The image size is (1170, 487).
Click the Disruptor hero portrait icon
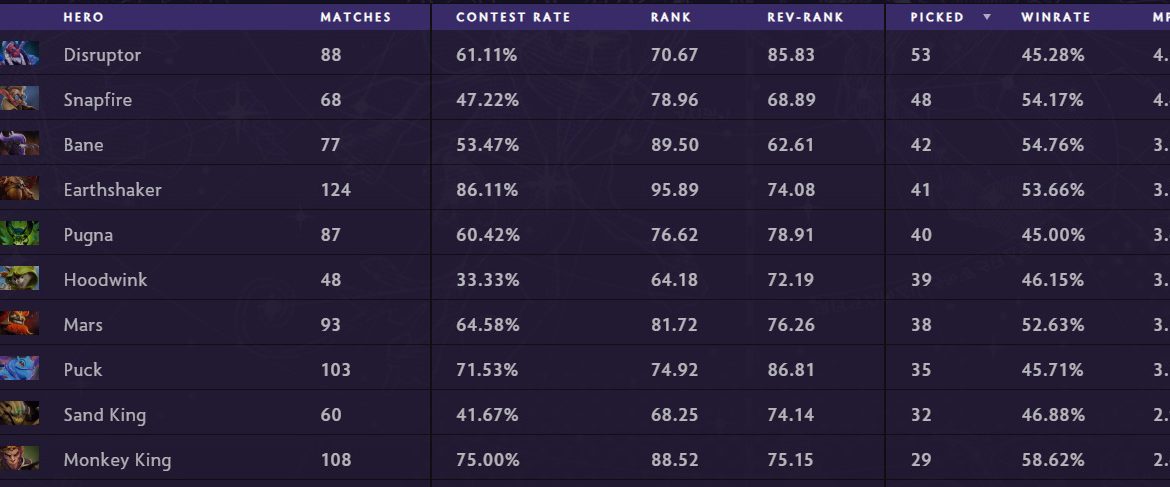point(20,54)
